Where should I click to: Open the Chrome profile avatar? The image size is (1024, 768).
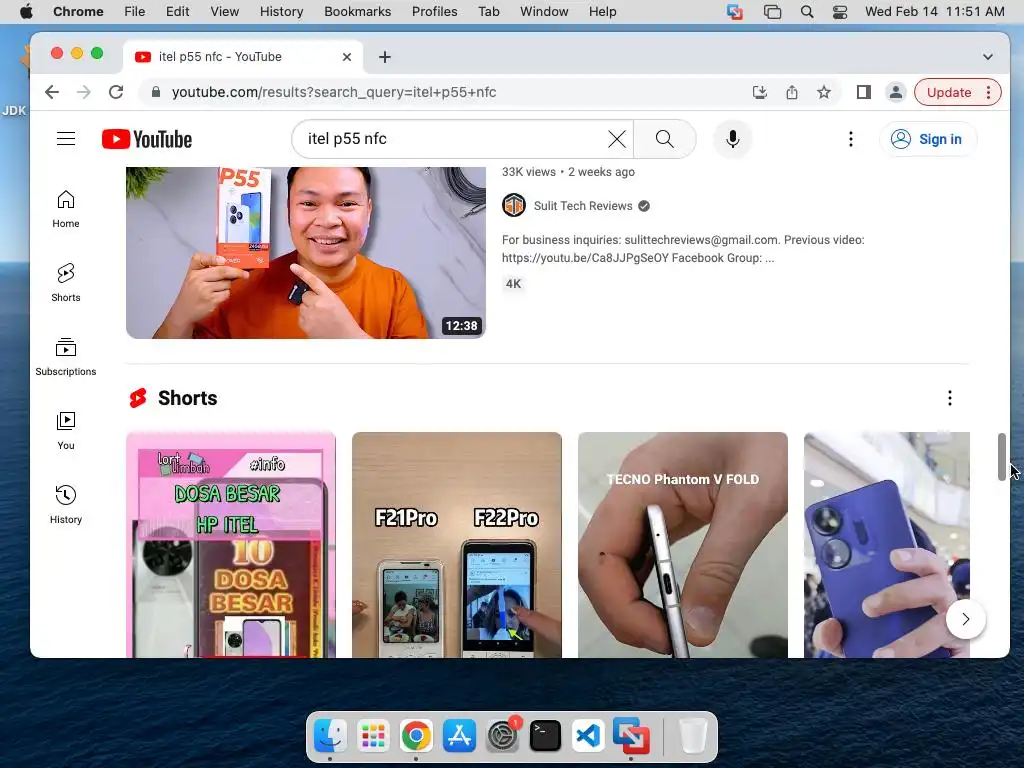click(x=896, y=92)
